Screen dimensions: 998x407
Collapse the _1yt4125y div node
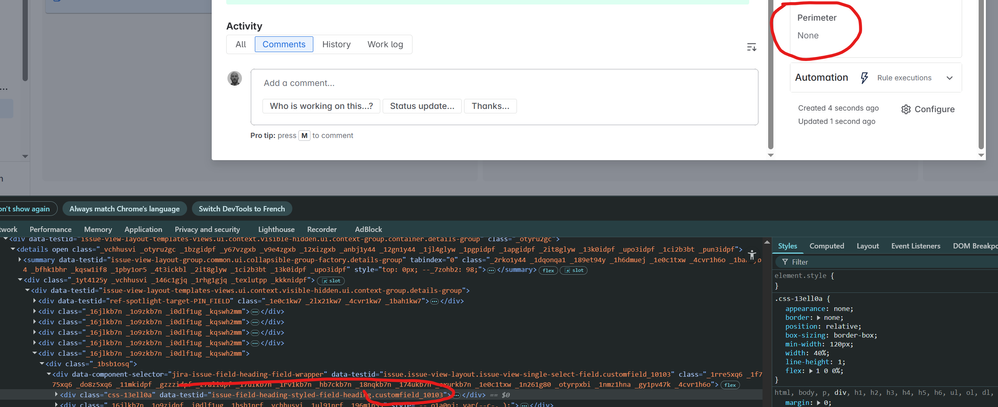(x=20, y=280)
